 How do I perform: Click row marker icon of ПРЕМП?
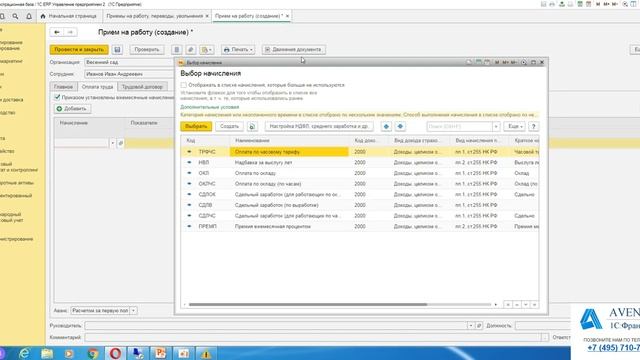pos(189,226)
